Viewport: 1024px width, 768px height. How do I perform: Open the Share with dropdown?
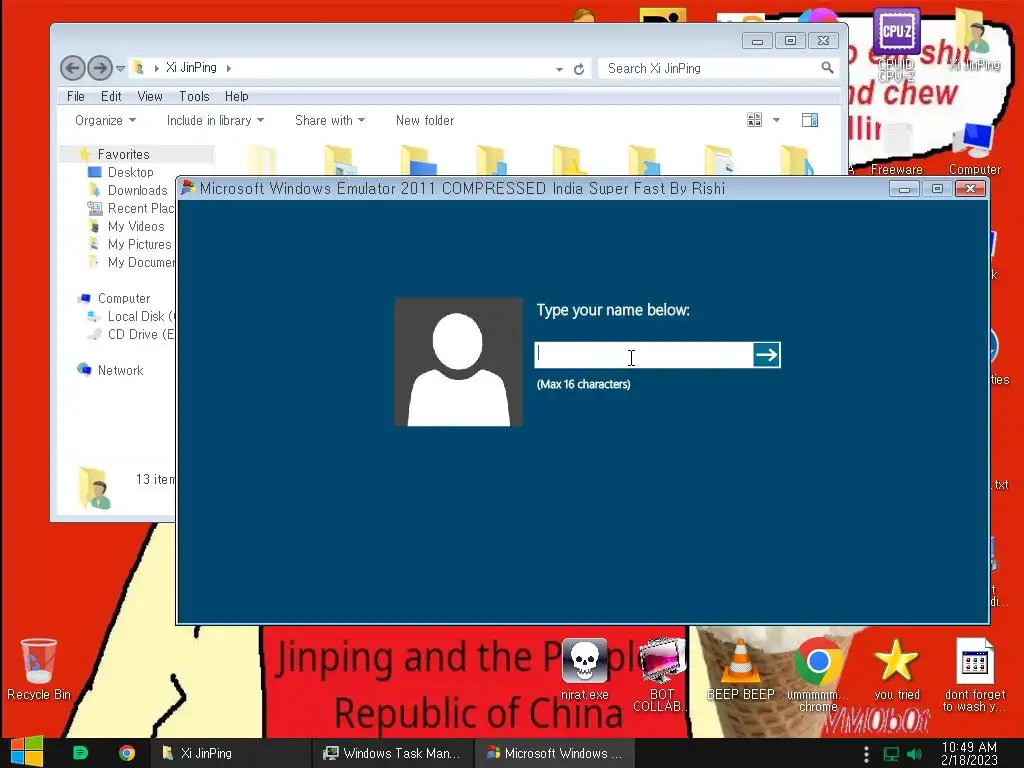point(330,120)
